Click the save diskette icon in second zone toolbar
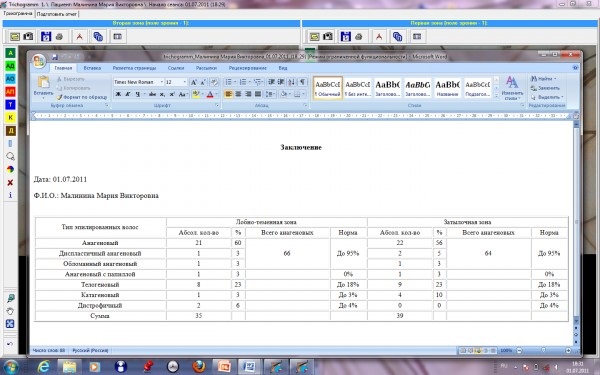This screenshot has height=375, width=600. pyautogui.click(x=46, y=37)
